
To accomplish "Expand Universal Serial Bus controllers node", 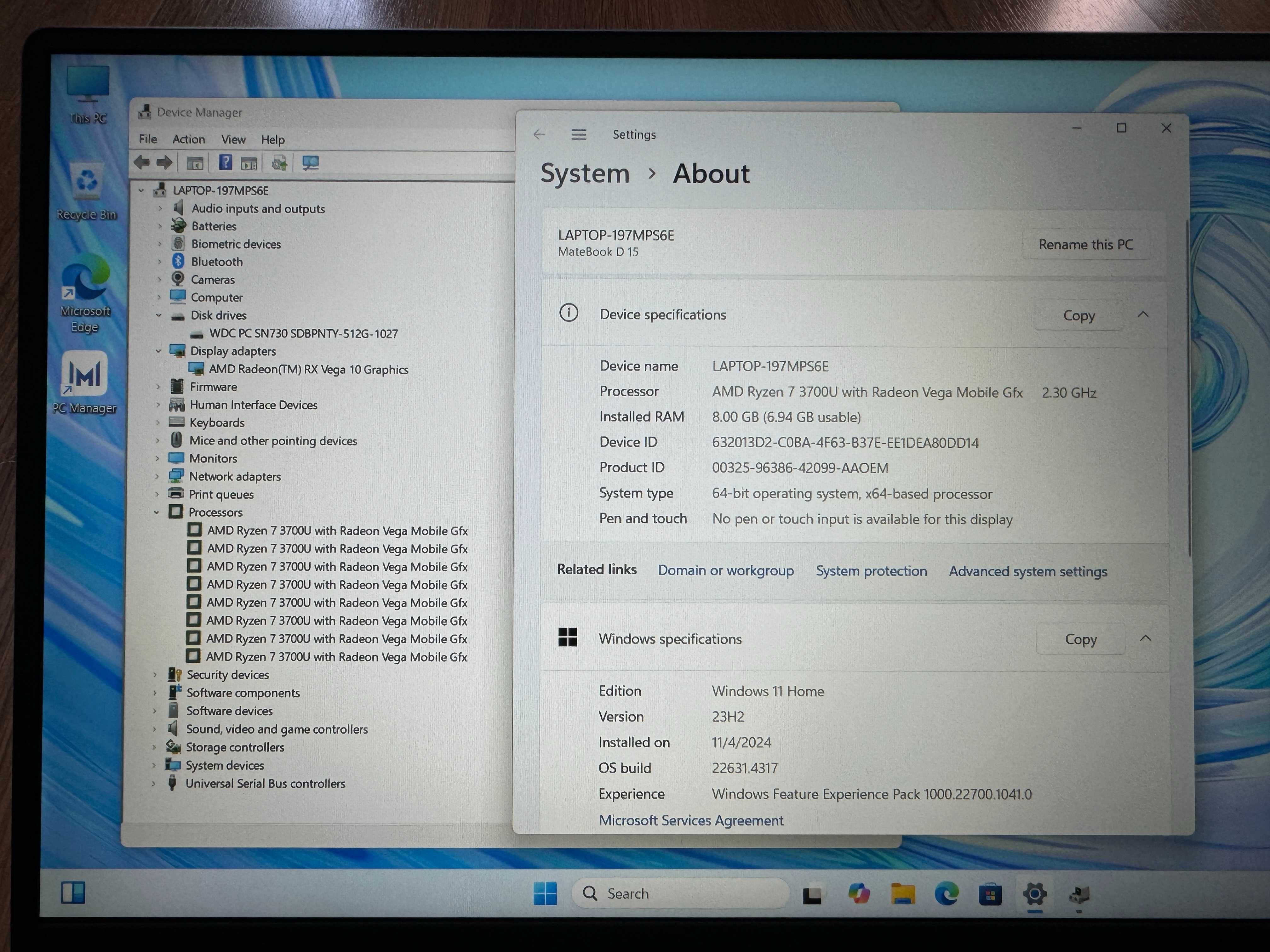I will [x=153, y=784].
